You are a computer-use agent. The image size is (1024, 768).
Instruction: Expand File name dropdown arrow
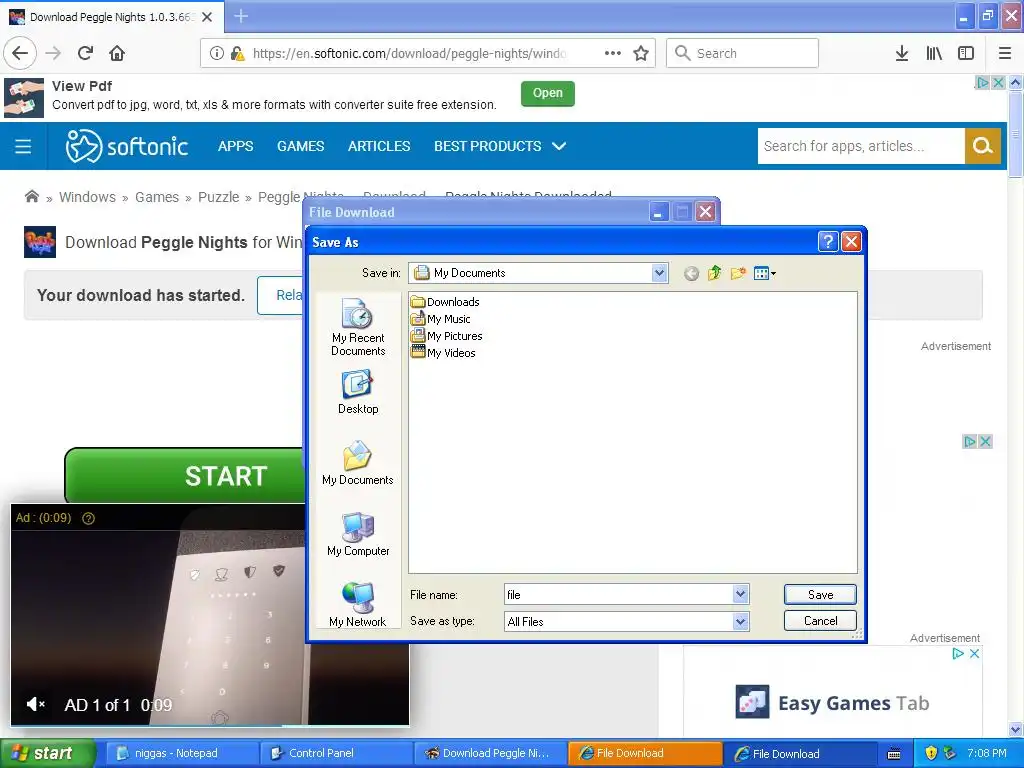tap(740, 594)
